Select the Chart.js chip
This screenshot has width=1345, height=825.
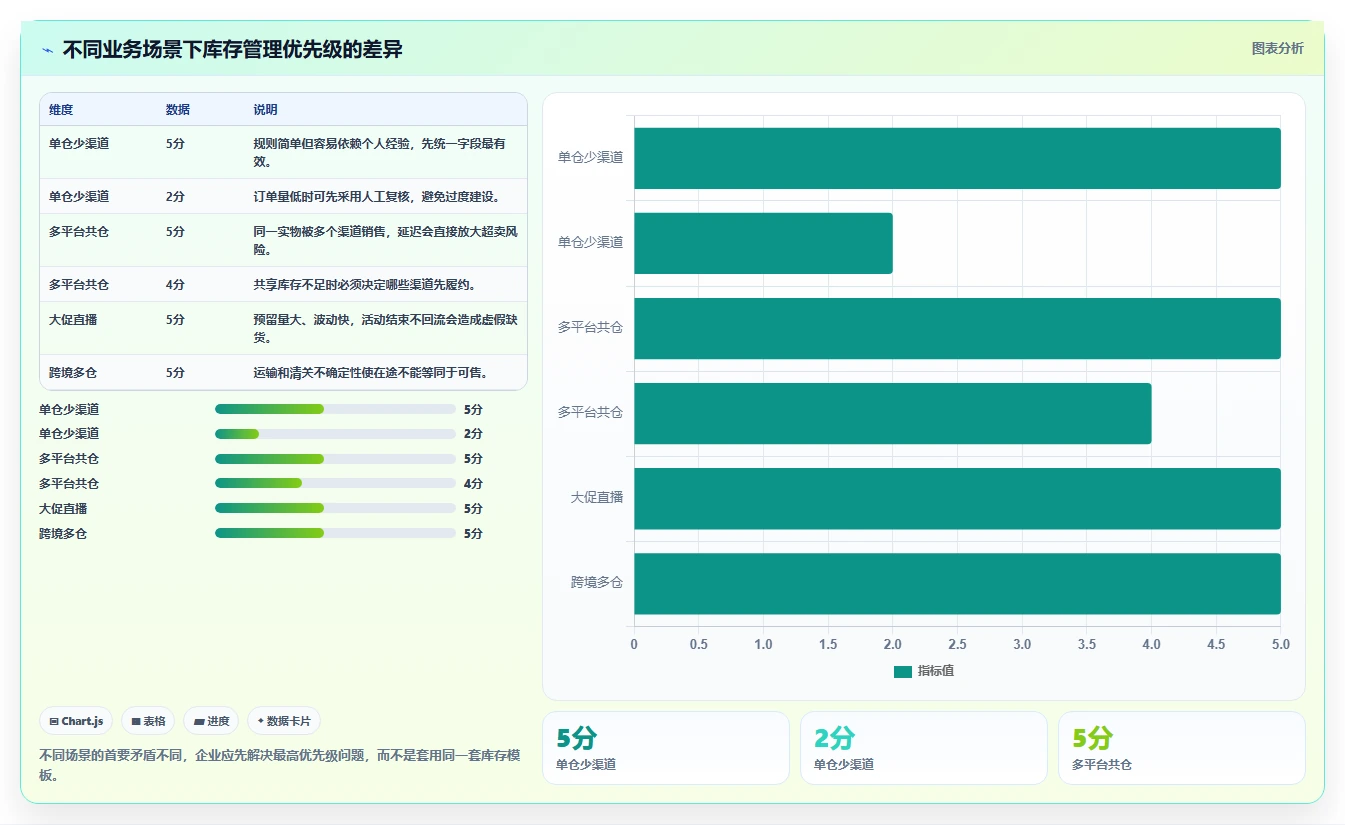coord(77,721)
